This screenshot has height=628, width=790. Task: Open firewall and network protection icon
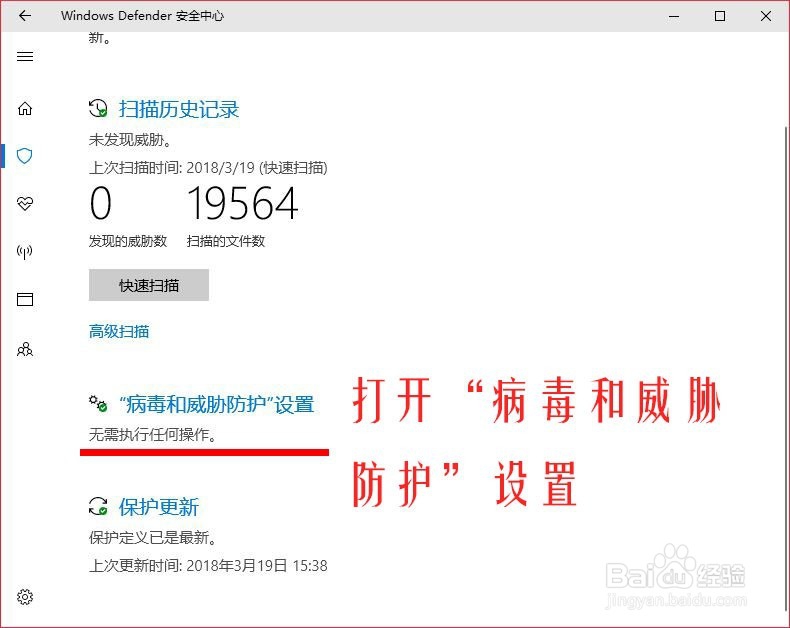pos(25,252)
